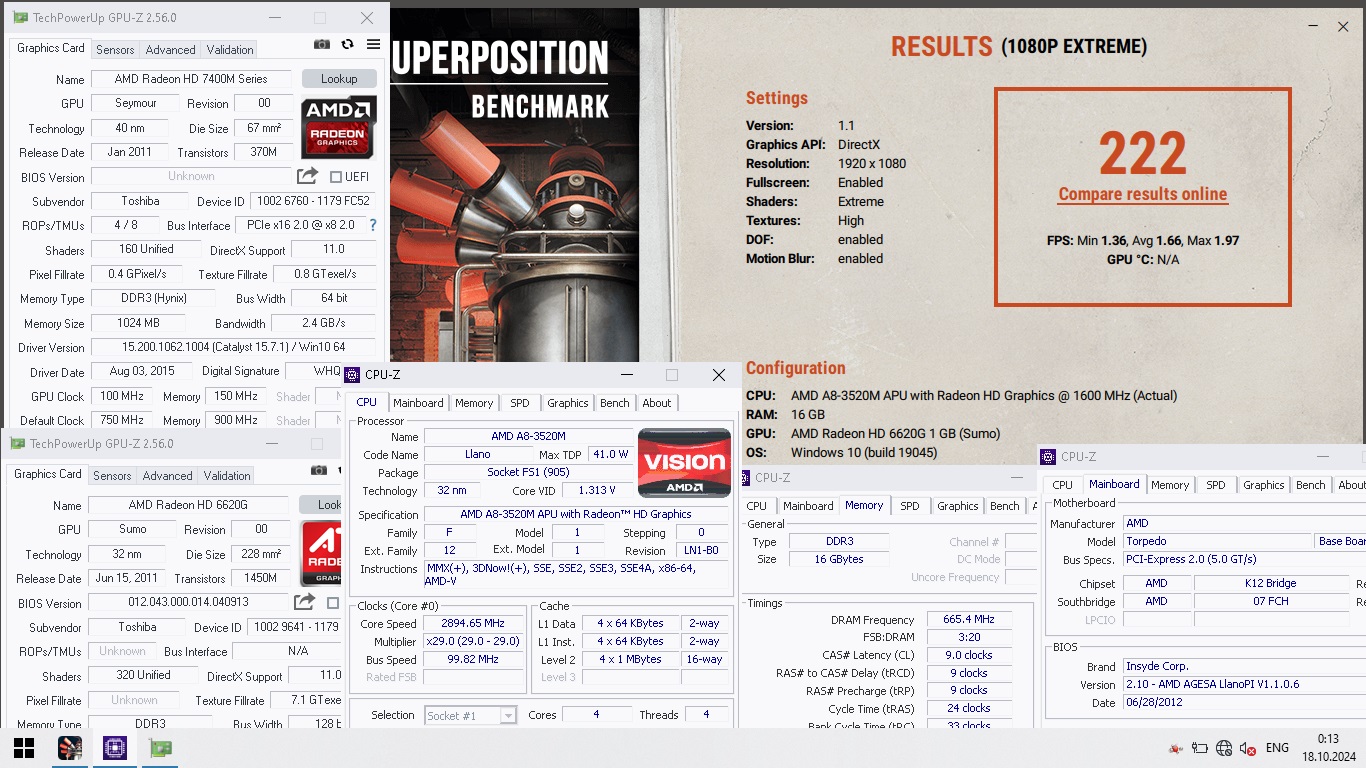Toggle the UEFI checkbox in top GPU-Z
The width and height of the screenshot is (1366, 768).
click(335, 177)
